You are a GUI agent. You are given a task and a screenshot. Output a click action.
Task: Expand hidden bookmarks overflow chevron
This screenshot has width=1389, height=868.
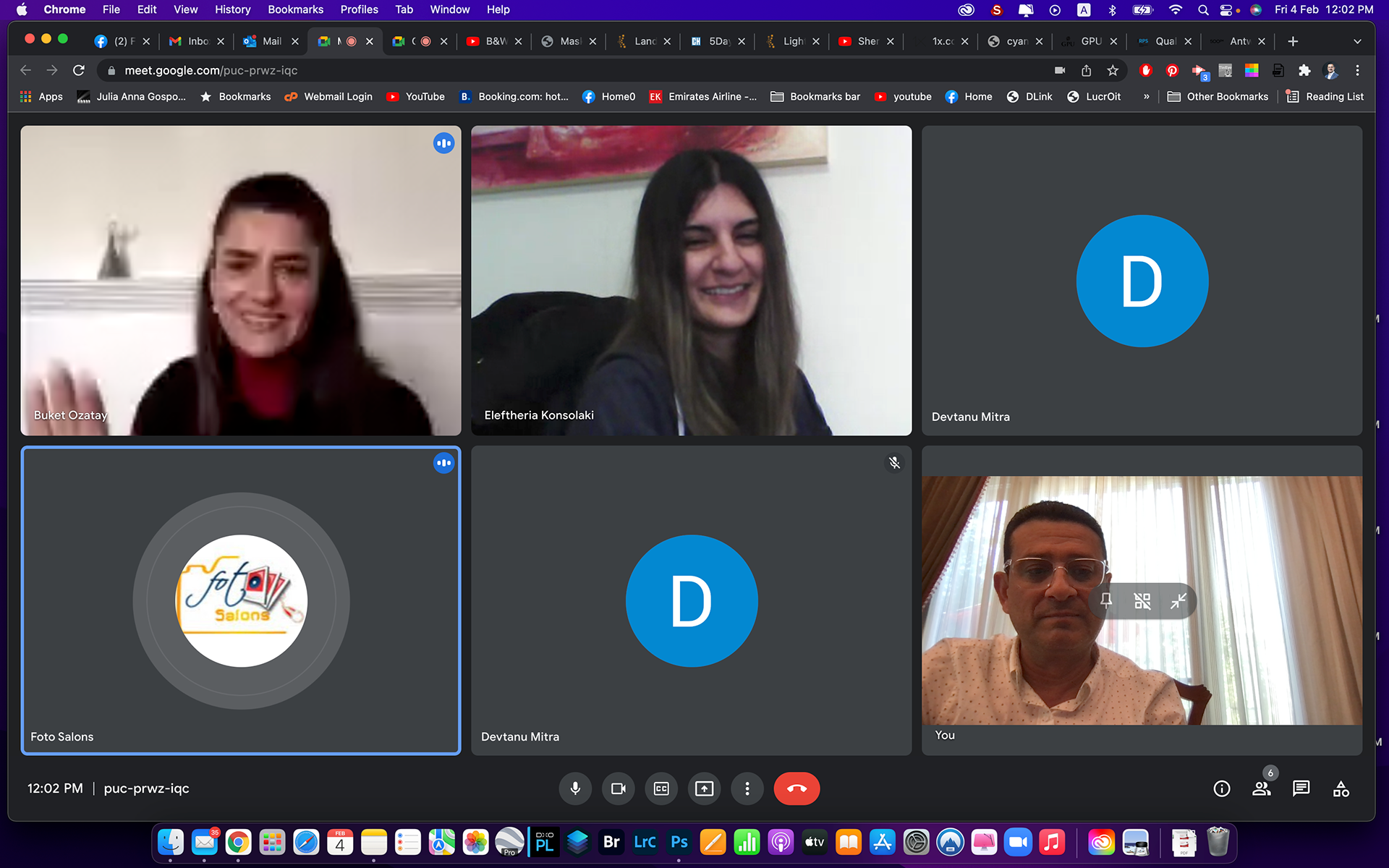click(1146, 96)
